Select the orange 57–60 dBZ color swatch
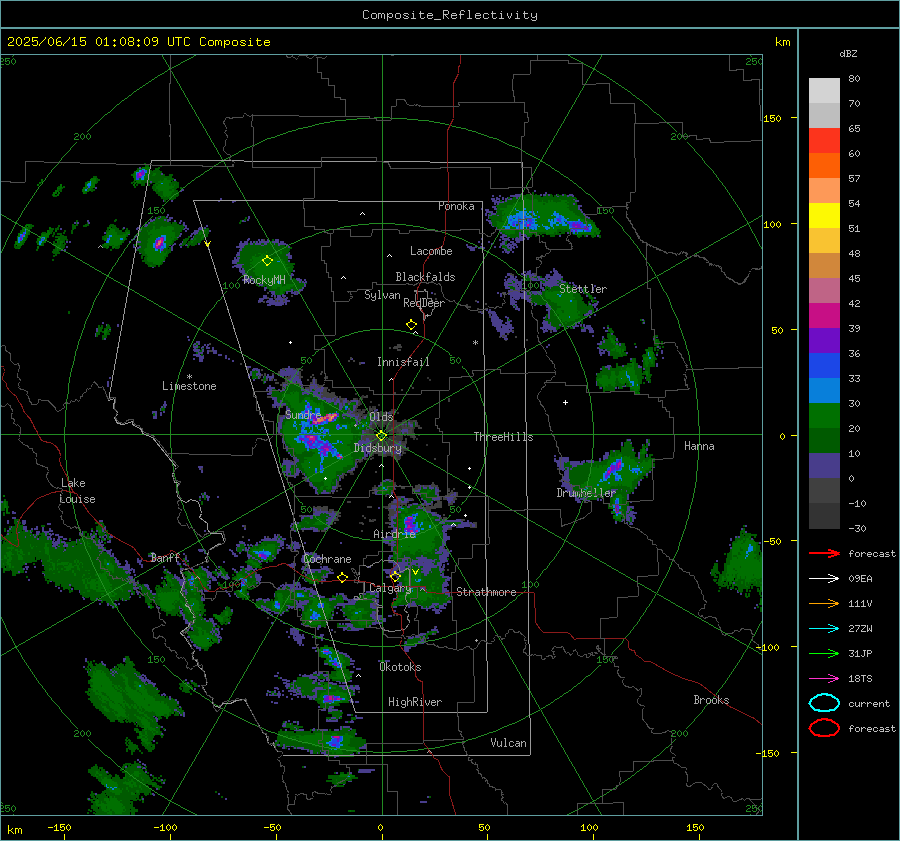 pos(824,166)
